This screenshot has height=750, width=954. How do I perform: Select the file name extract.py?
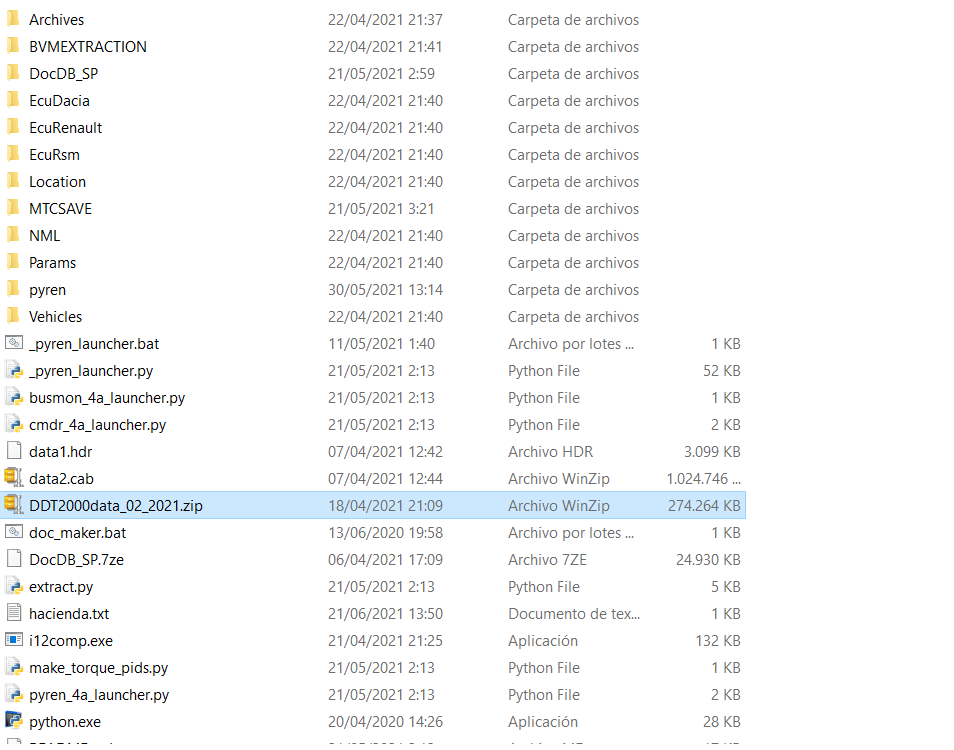(x=61, y=587)
